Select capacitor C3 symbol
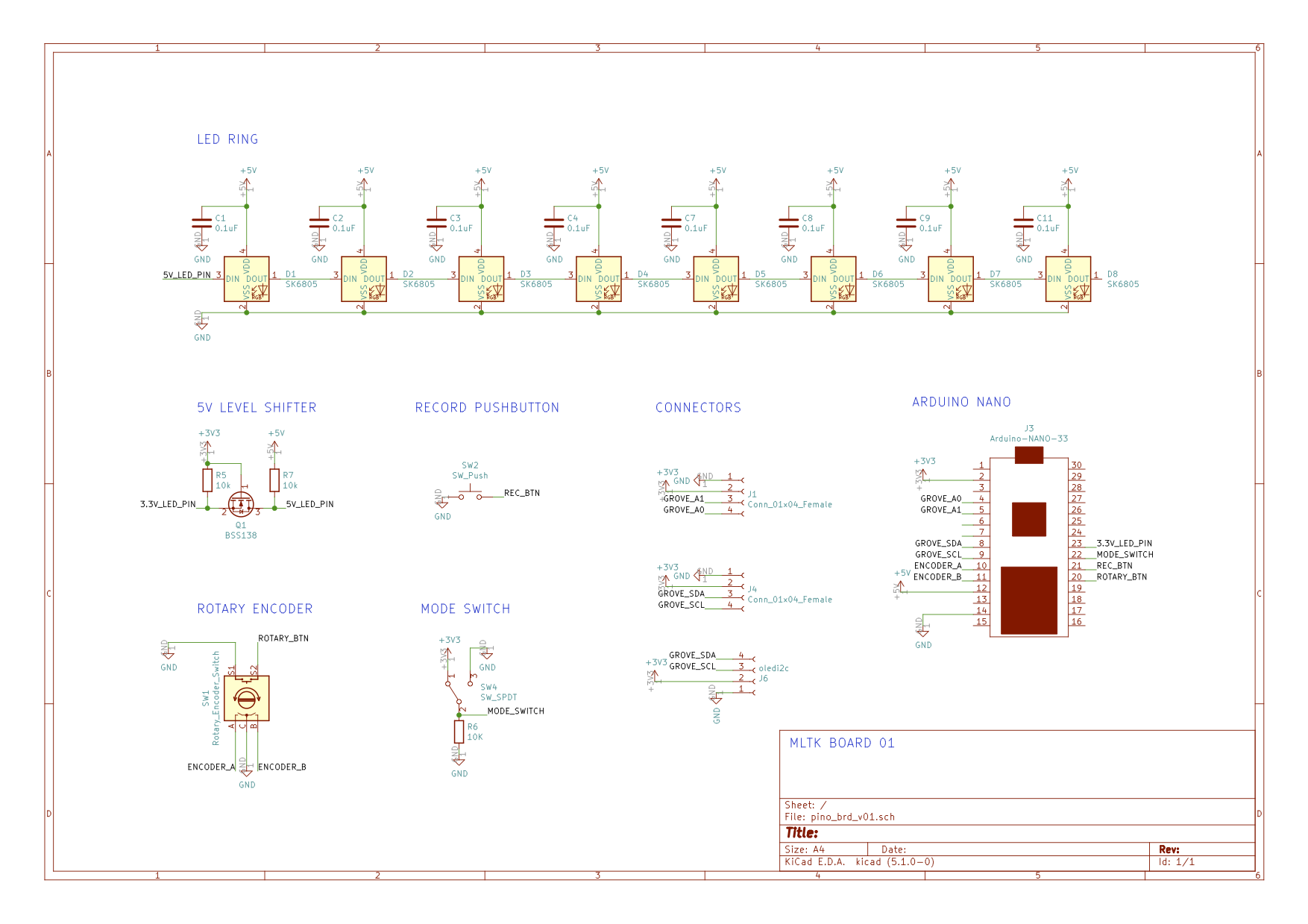The width and height of the screenshot is (1308, 924). tap(437, 223)
